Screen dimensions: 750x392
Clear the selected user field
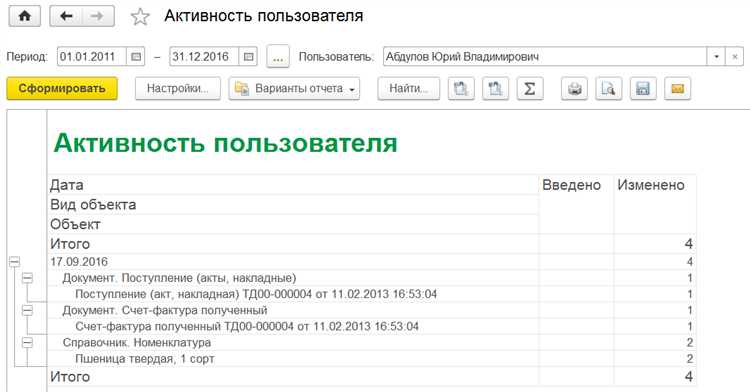tap(735, 57)
